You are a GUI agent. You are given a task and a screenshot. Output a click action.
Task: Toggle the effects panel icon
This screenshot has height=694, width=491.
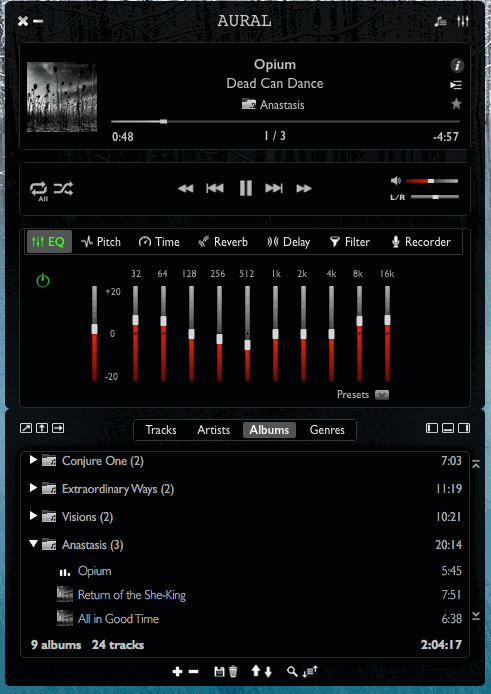click(x=463, y=21)
